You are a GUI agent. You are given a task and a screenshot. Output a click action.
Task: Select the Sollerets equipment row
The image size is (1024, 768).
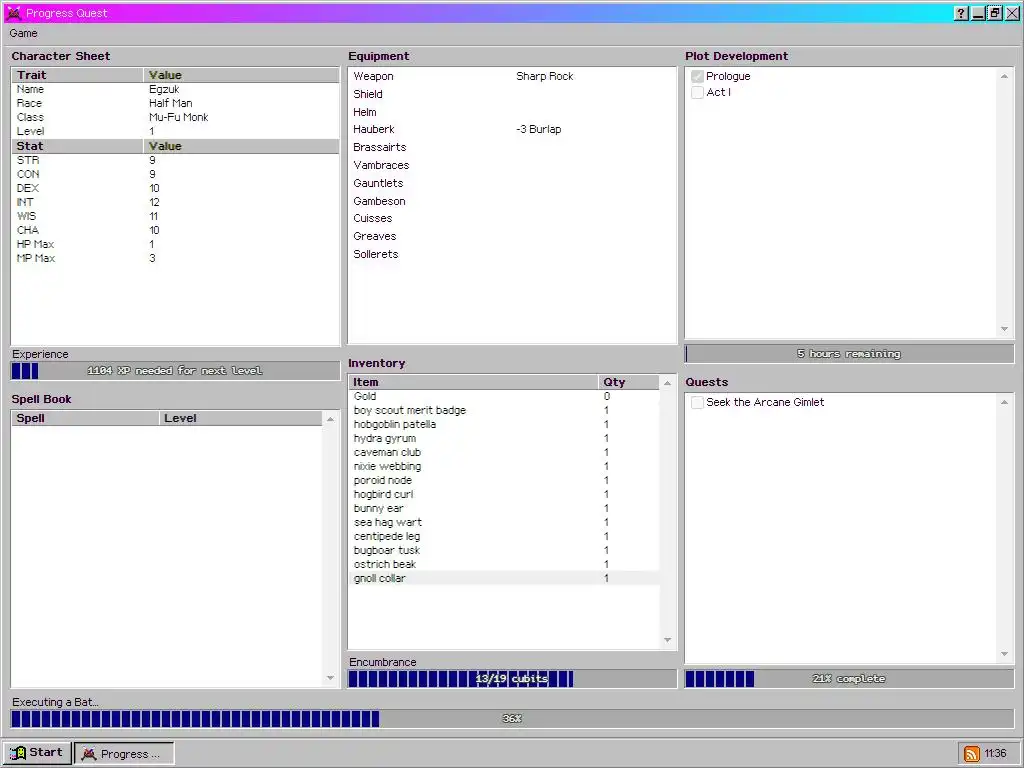pos(513,254)
